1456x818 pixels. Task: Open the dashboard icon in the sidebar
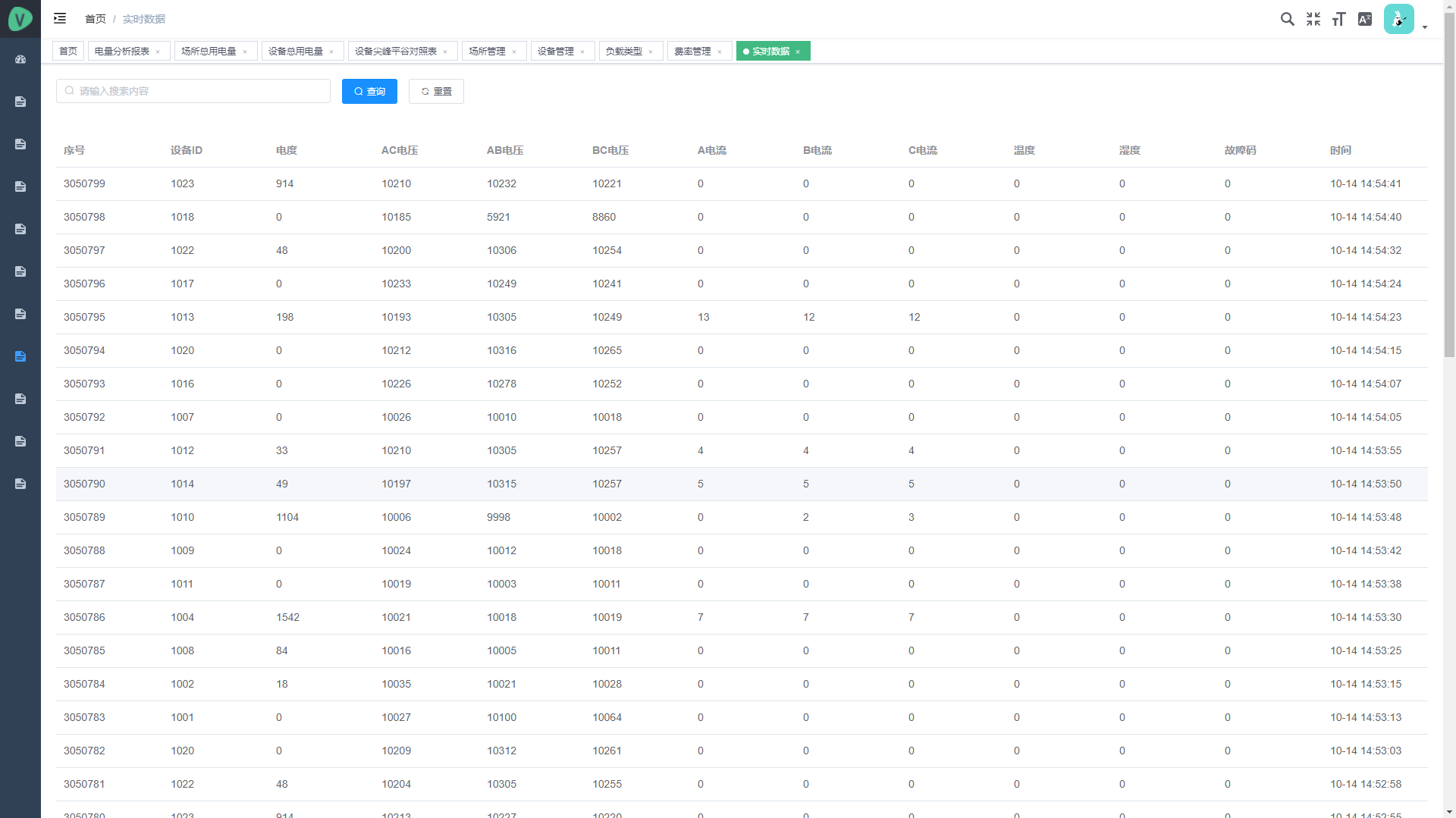tap(20, 59)
